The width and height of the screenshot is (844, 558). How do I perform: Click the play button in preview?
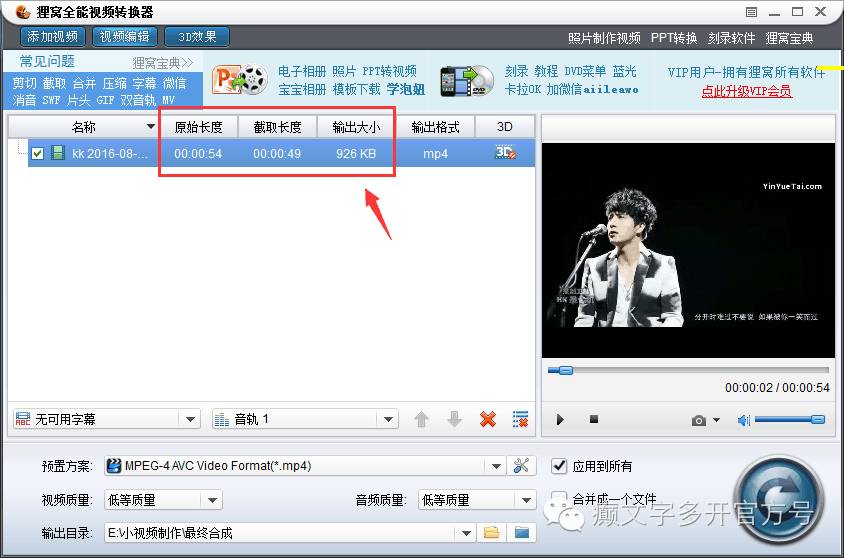click(x=560, y=420)
